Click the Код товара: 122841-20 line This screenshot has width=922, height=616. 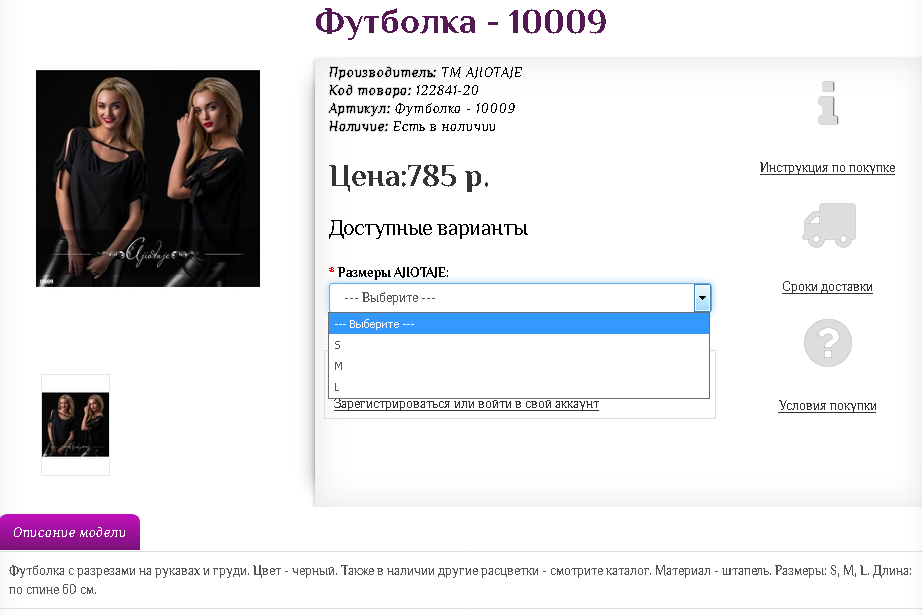403,91
